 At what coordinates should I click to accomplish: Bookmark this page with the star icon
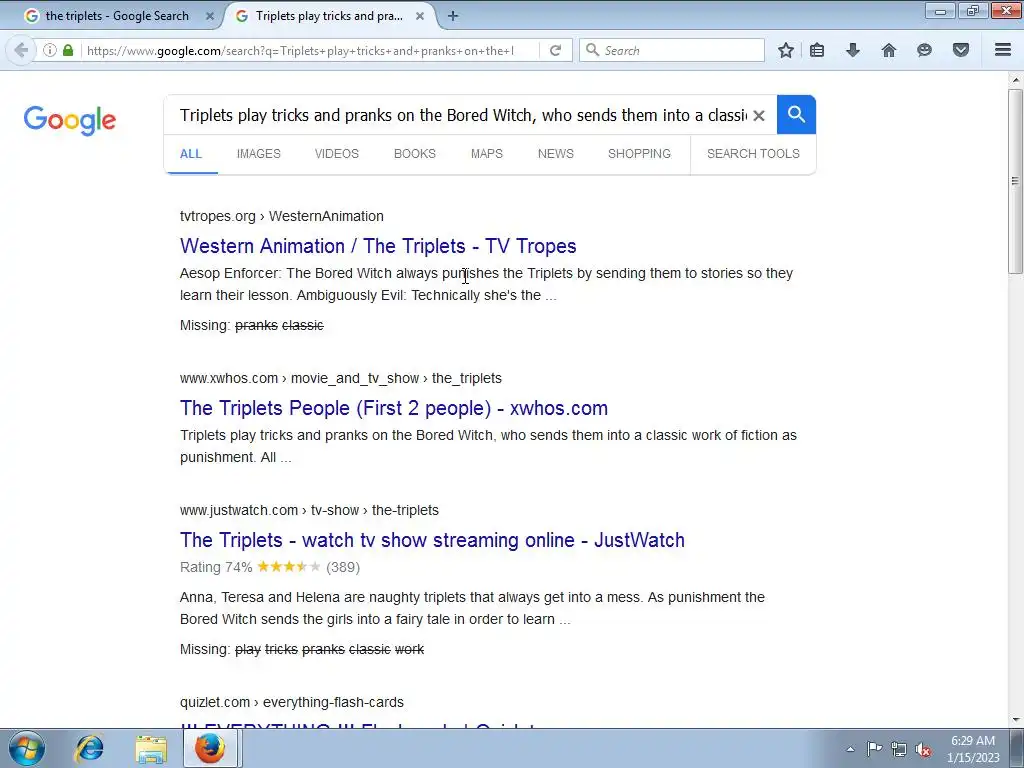click(786, 50)
